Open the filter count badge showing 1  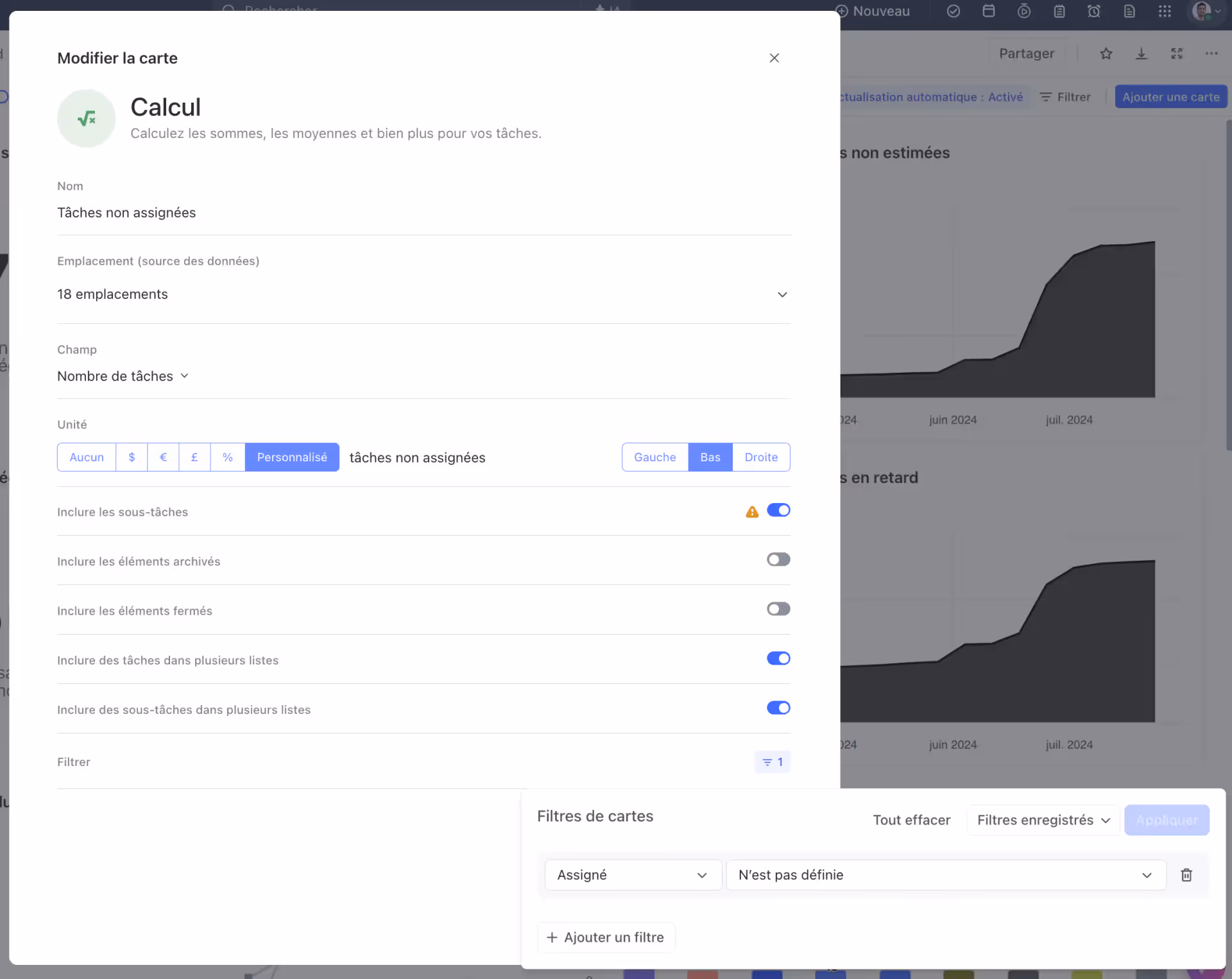(772, 762)
